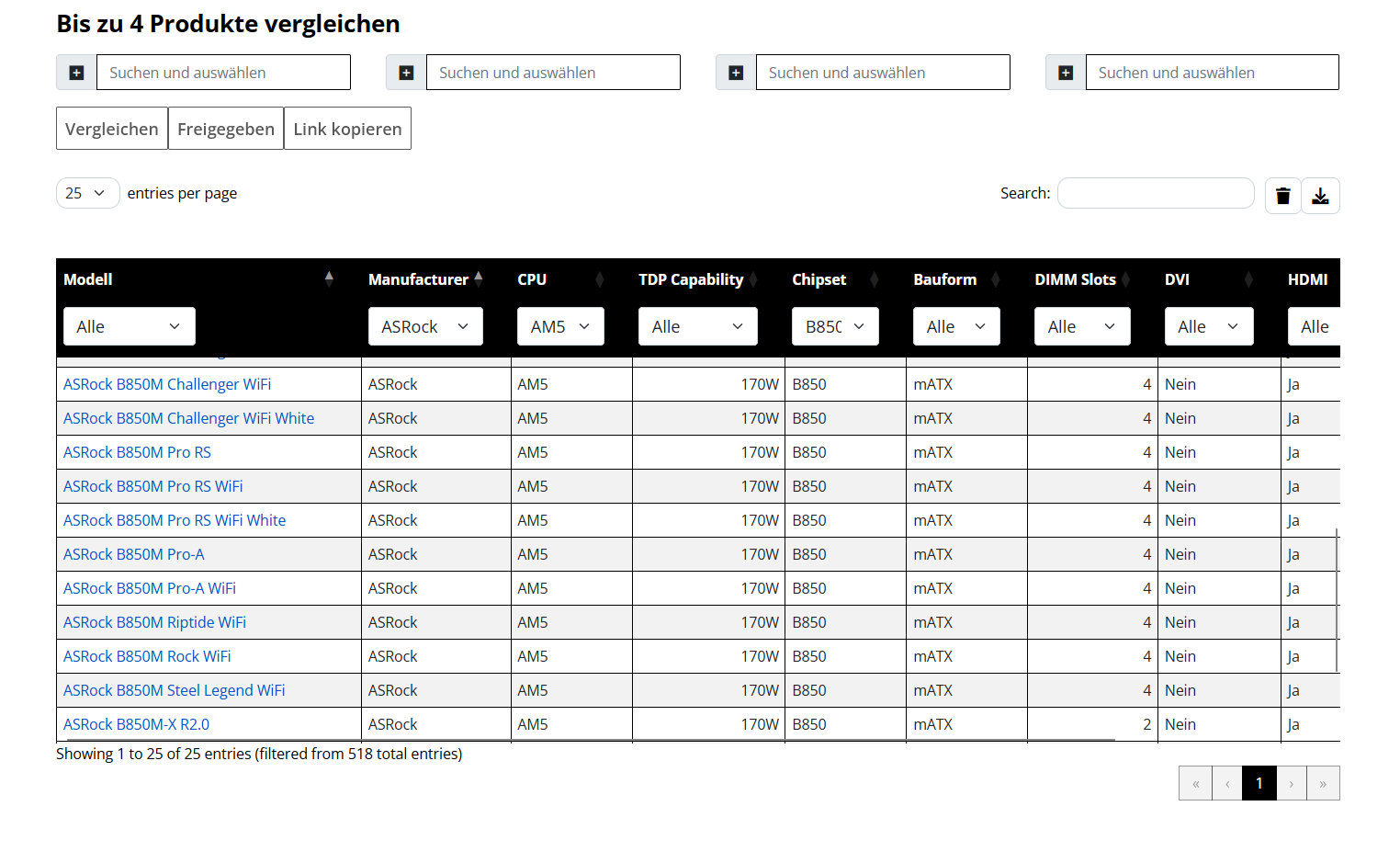This screenshot has height=863, width=1400.
Task: Sort by CPU using its sort arrows
Action: pyautogui.click(x=600, y=278)
